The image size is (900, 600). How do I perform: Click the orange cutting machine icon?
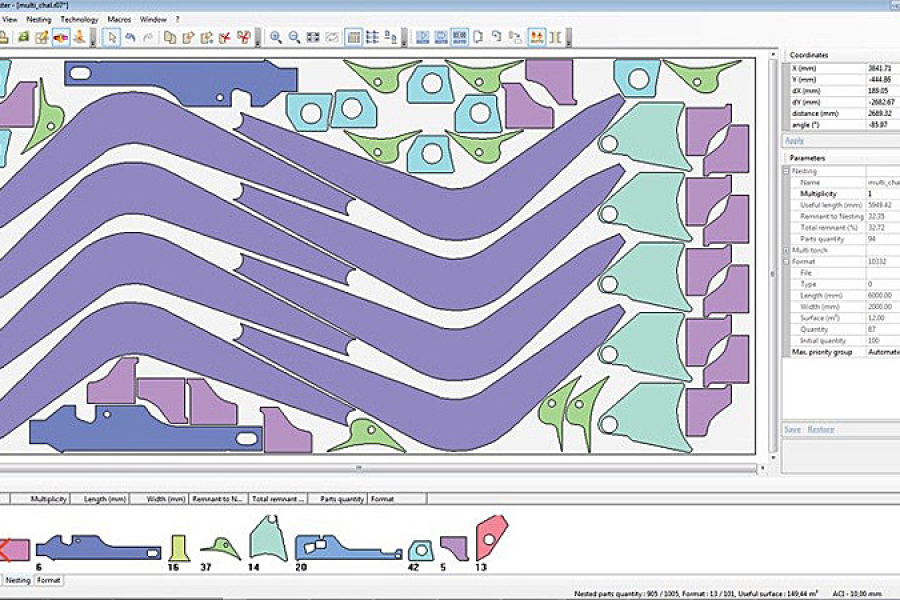click(79, 37)
